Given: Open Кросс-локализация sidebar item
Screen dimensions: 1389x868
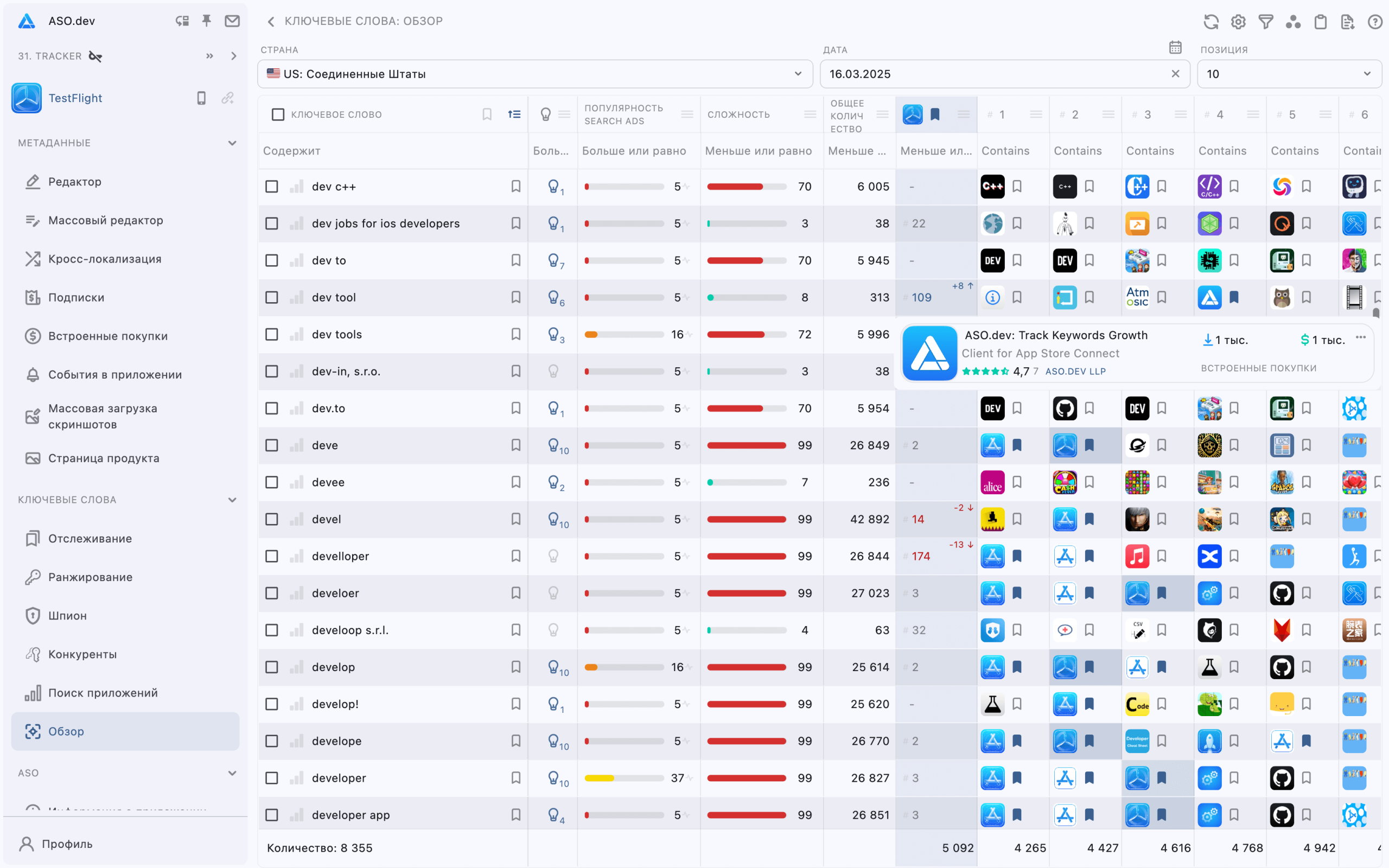Looking at the screenshot, I should click(105, 259).
